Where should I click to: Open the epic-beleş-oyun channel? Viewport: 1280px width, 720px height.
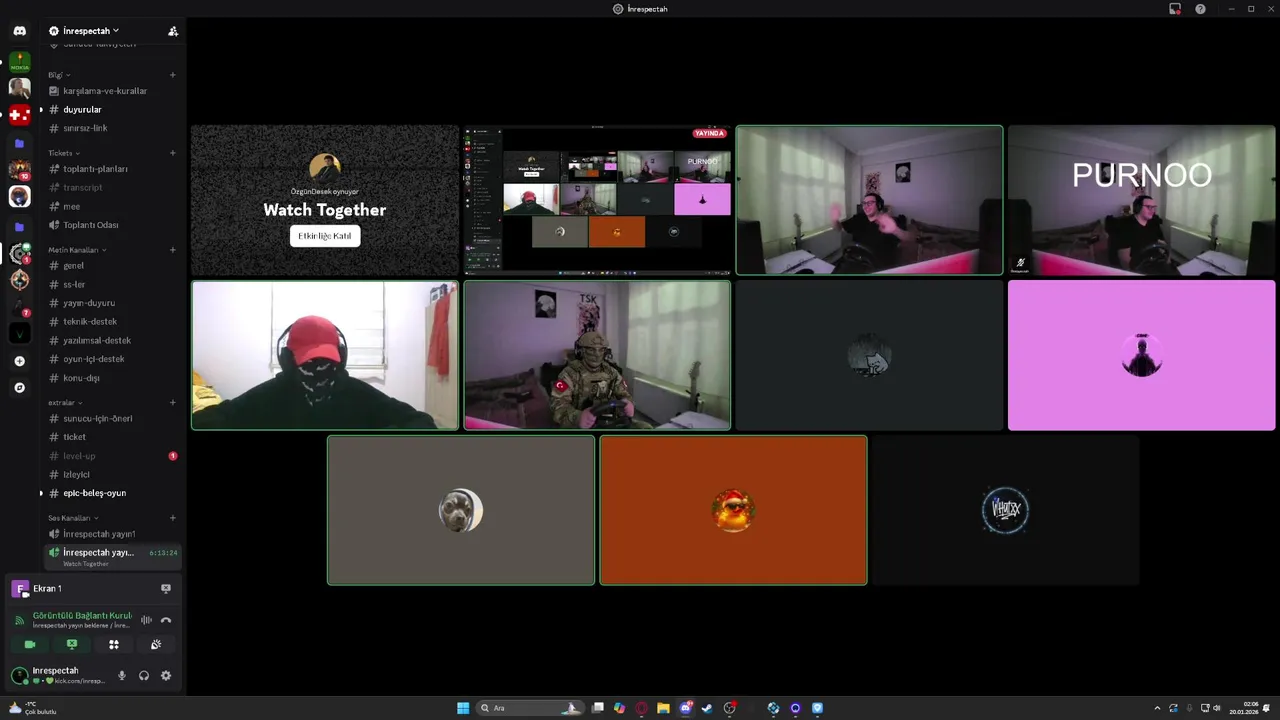(112, 493)
